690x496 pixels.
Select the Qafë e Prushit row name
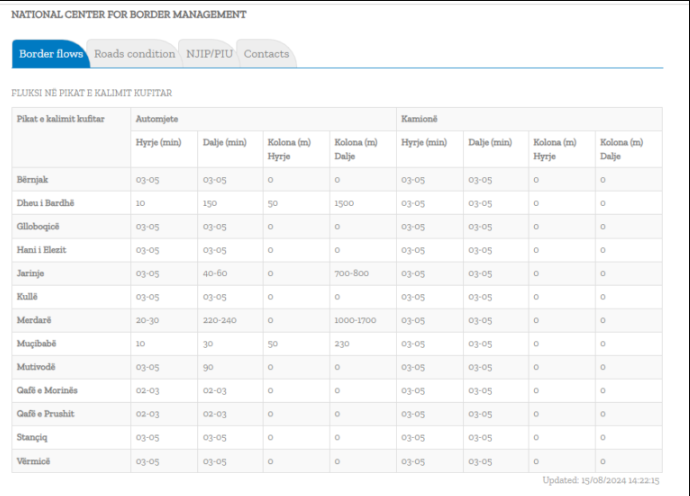point(45,414)
